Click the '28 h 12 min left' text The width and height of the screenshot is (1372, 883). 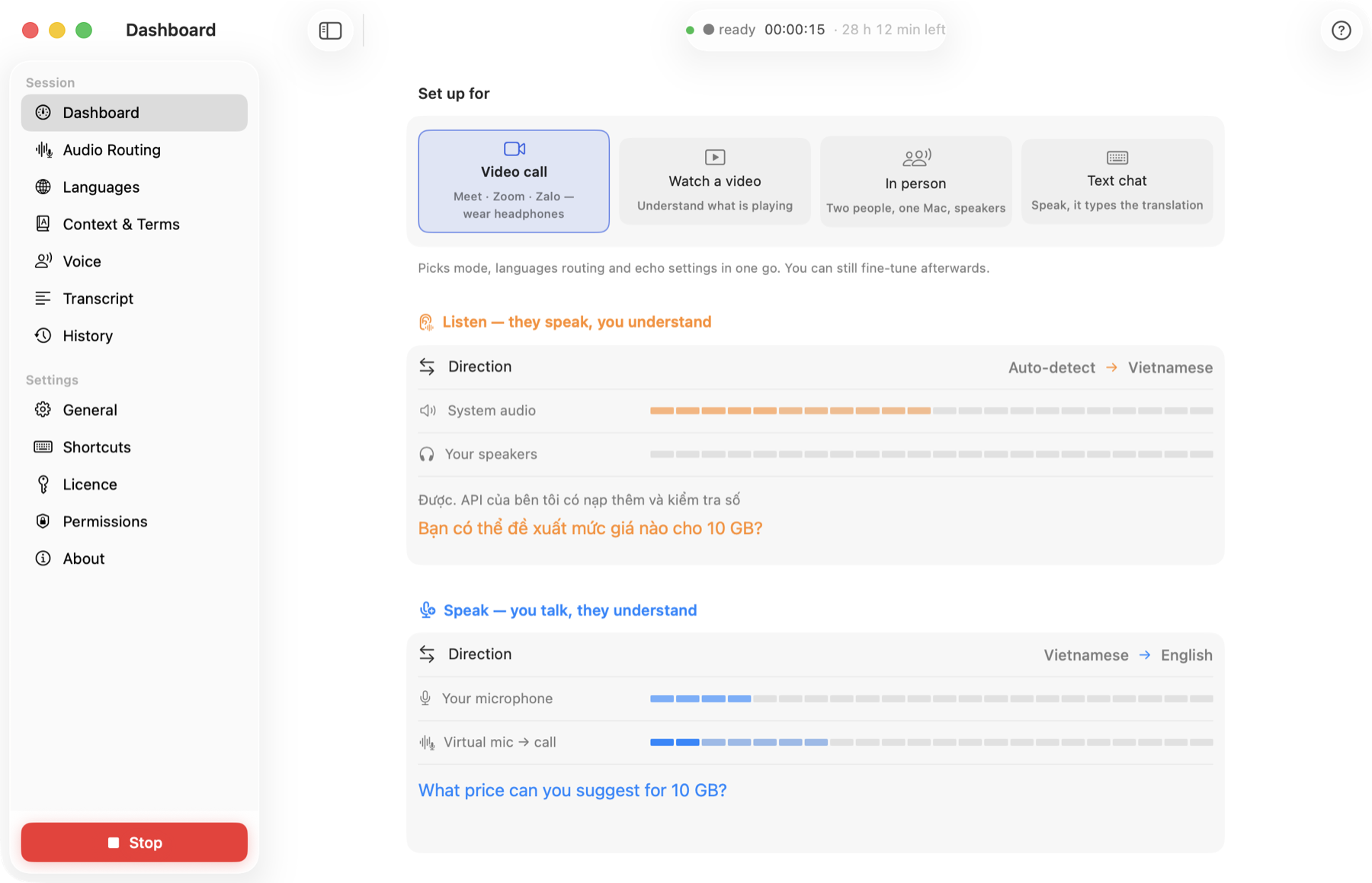tap(893, 30)
